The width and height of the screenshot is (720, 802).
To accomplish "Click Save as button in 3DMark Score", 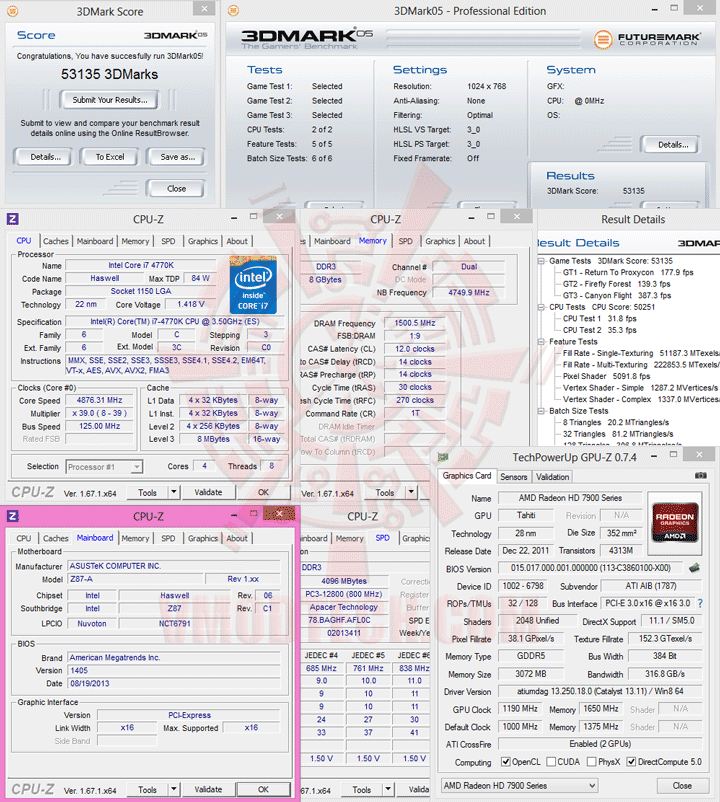I will 177,157.
